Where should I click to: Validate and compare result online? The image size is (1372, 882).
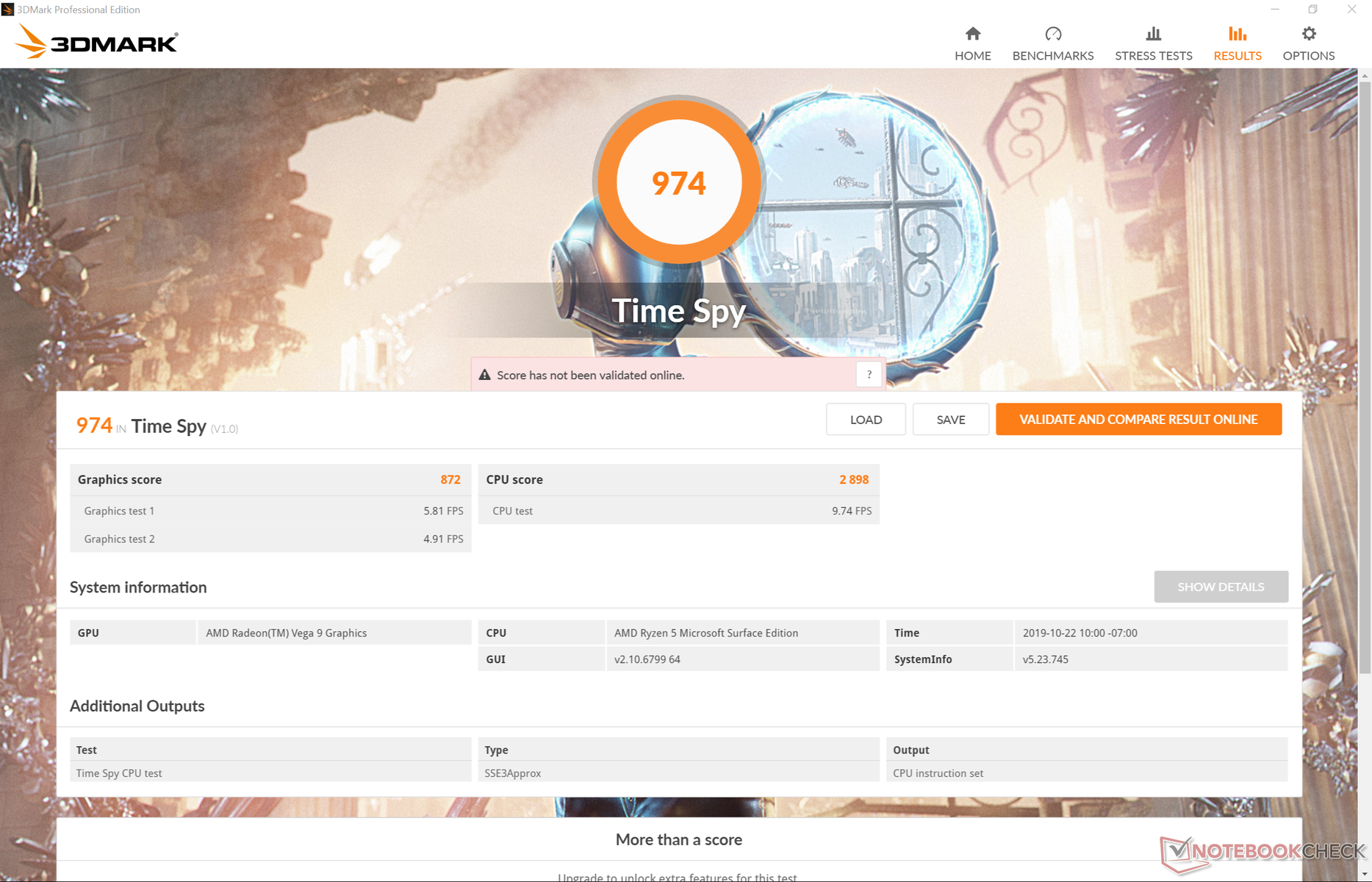coord(1138,419)
